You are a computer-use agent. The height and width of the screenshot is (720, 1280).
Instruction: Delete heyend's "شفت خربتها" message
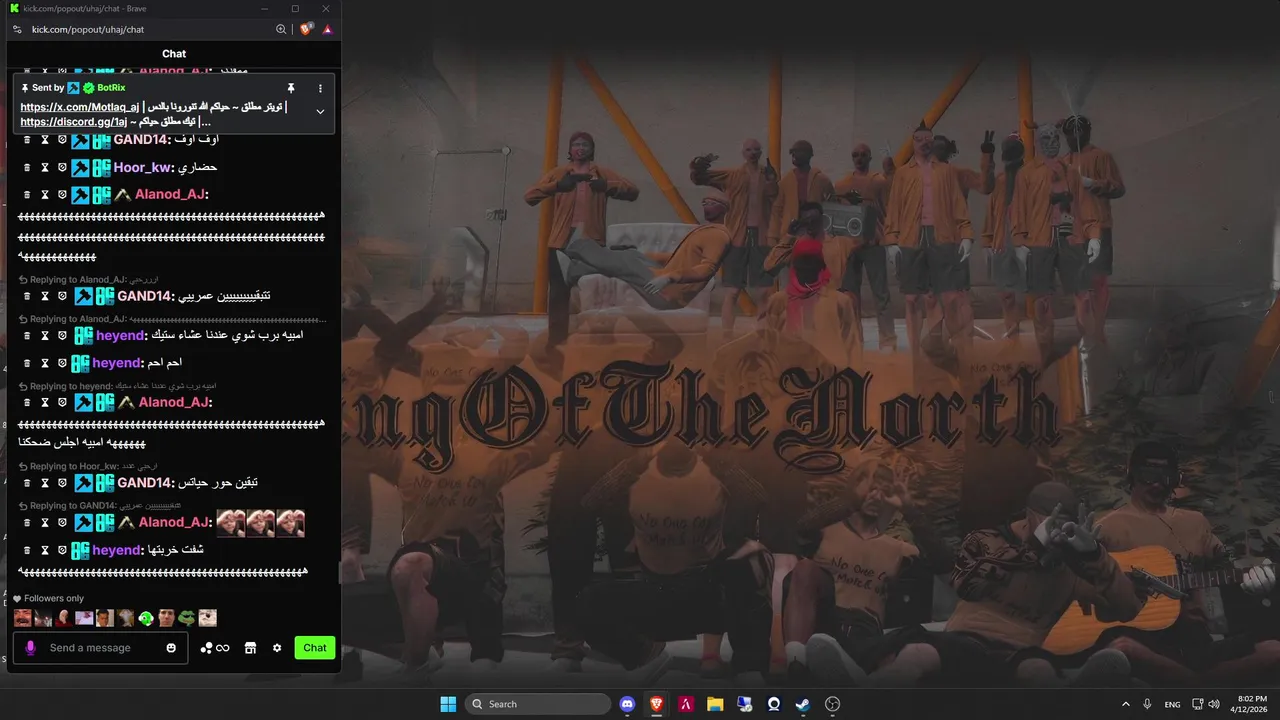(28, 550)
